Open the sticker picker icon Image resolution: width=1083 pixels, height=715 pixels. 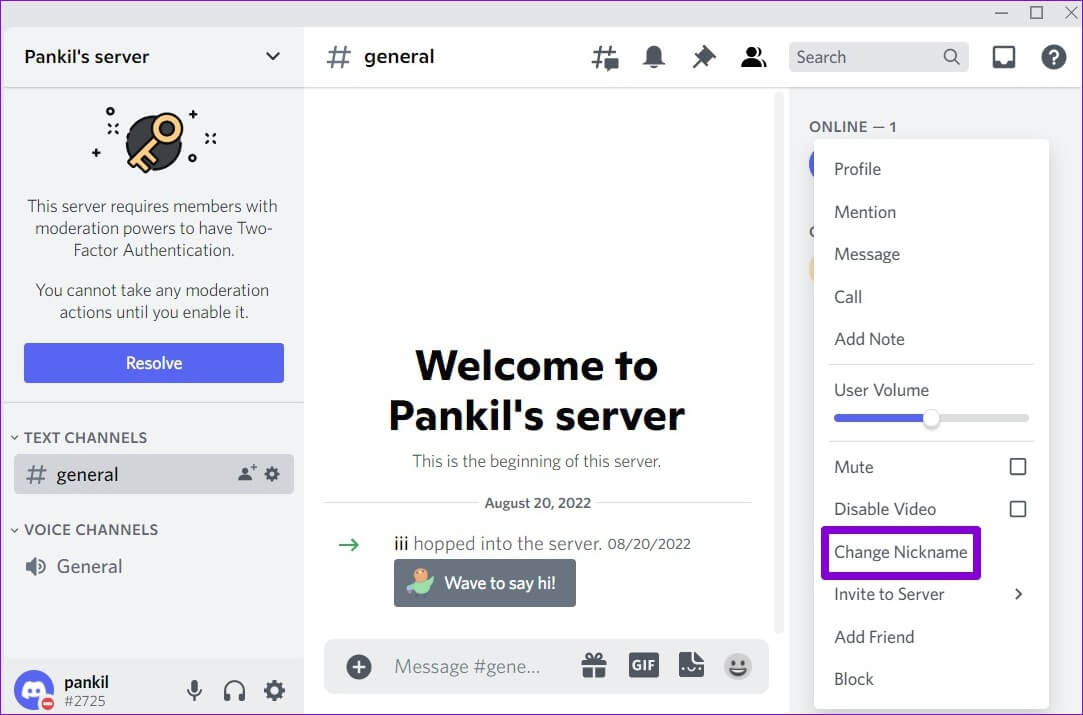coord(691,665)
